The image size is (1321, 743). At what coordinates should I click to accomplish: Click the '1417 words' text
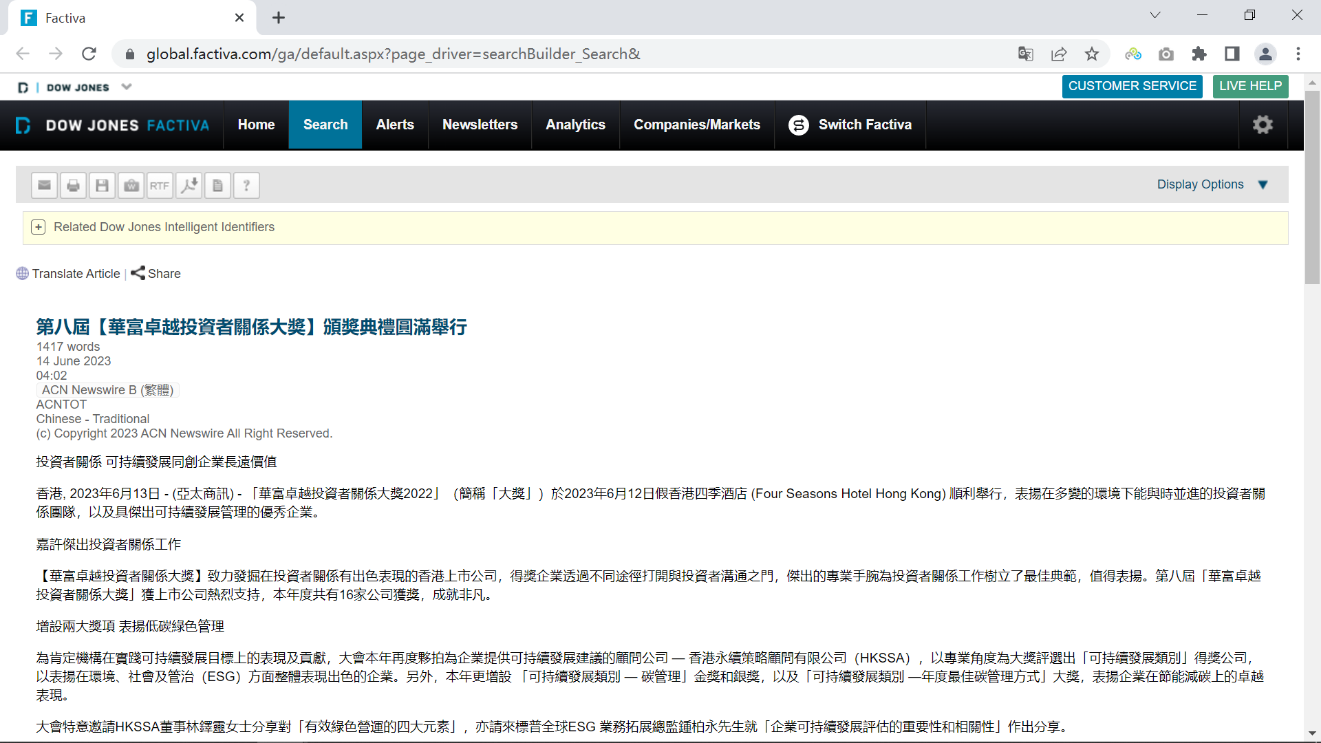[68, 347]
